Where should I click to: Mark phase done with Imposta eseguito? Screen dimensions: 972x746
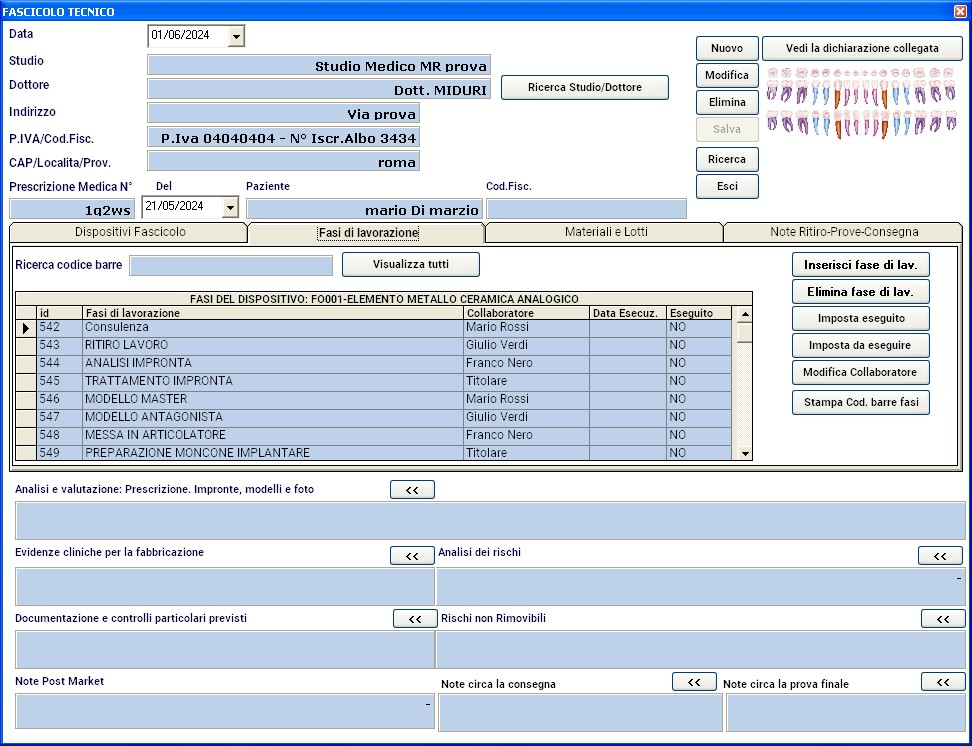click(860, 319)
